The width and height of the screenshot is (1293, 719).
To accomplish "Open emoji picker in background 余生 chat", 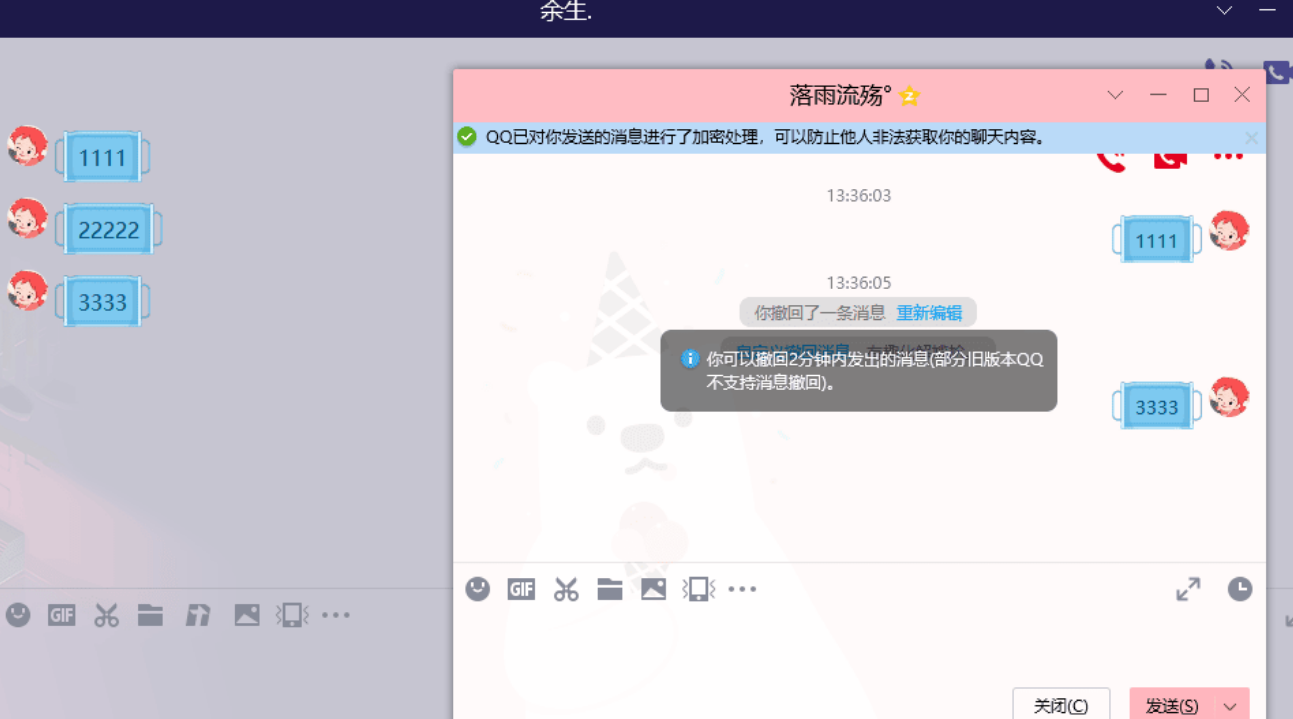I will coord(18,615).
